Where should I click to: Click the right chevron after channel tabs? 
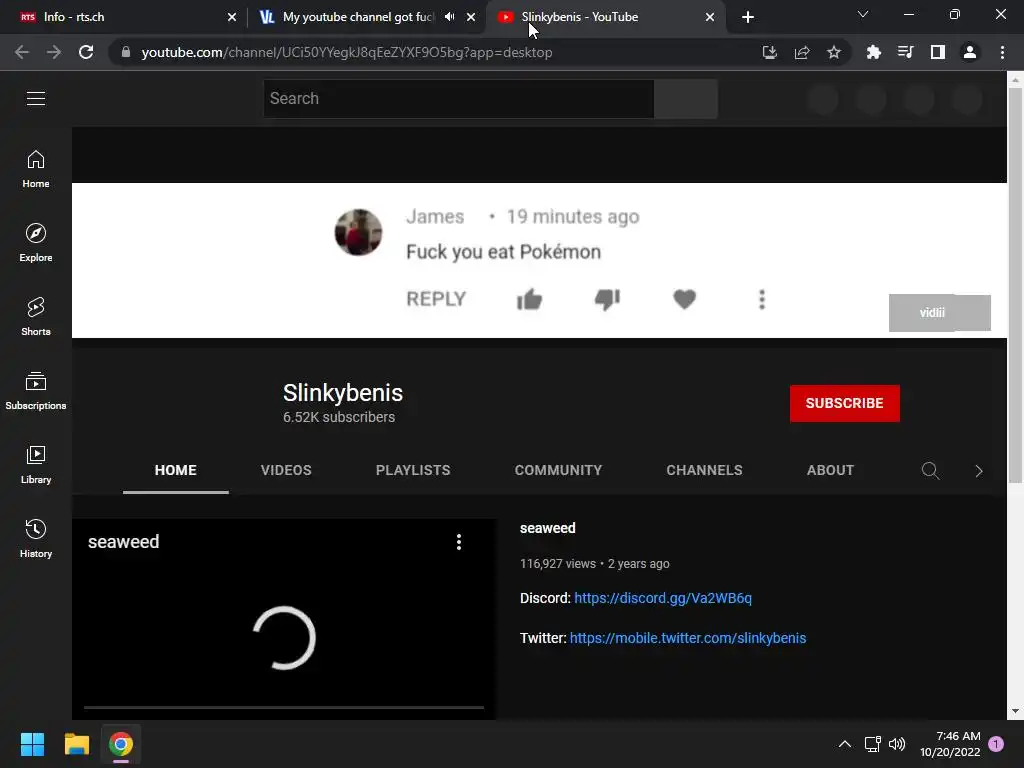point(978,471)
